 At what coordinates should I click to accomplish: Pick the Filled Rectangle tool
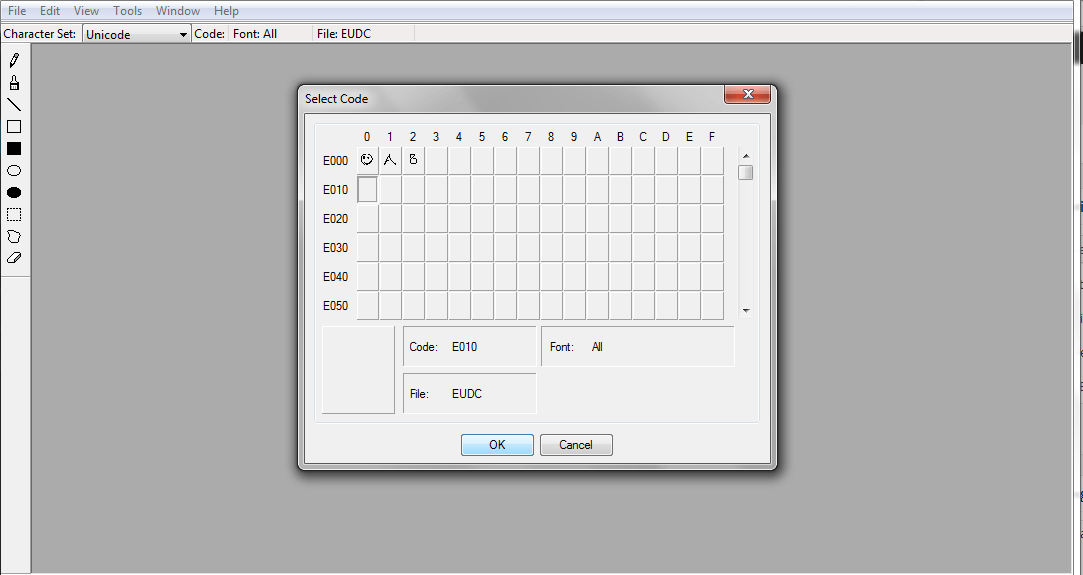click(14, 148)
